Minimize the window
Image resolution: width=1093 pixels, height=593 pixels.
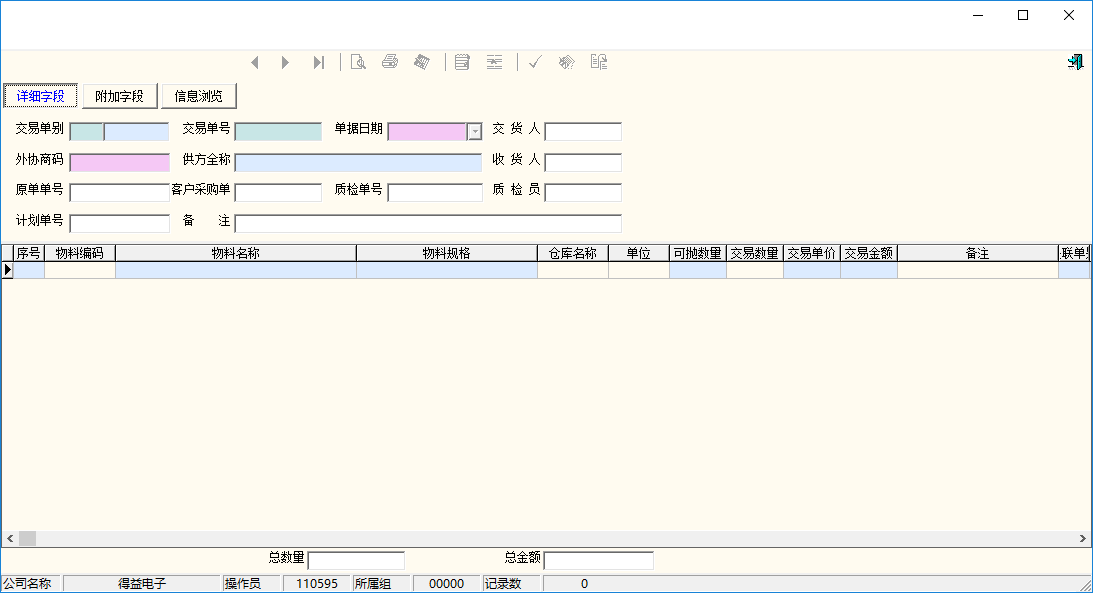pyautogui.click(x=978, y=15)
